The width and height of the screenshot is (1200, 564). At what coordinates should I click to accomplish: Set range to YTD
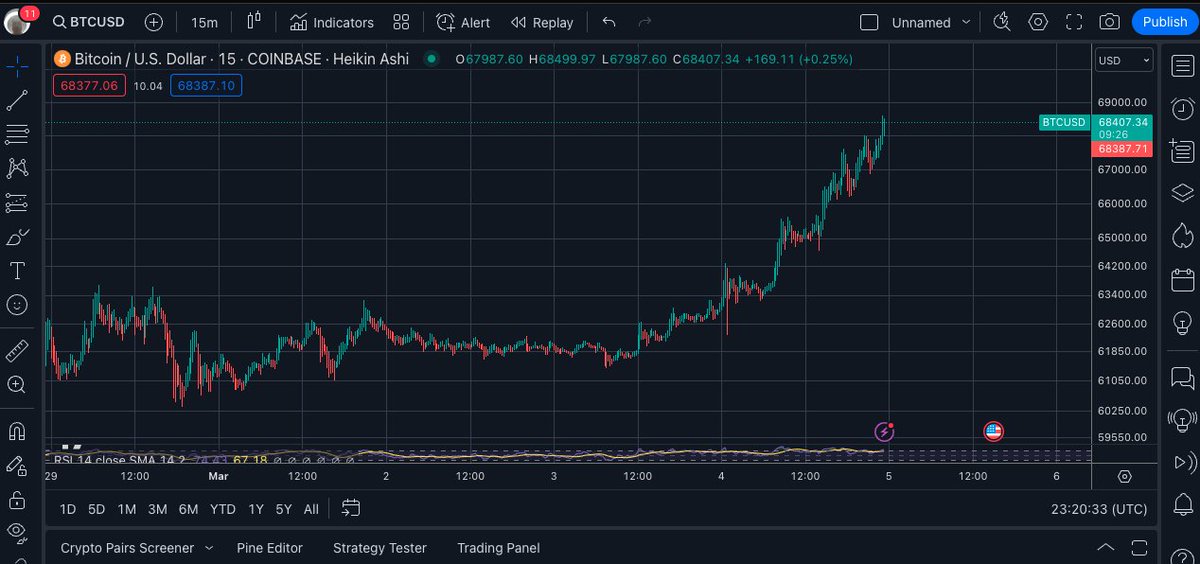click(222, 509)
